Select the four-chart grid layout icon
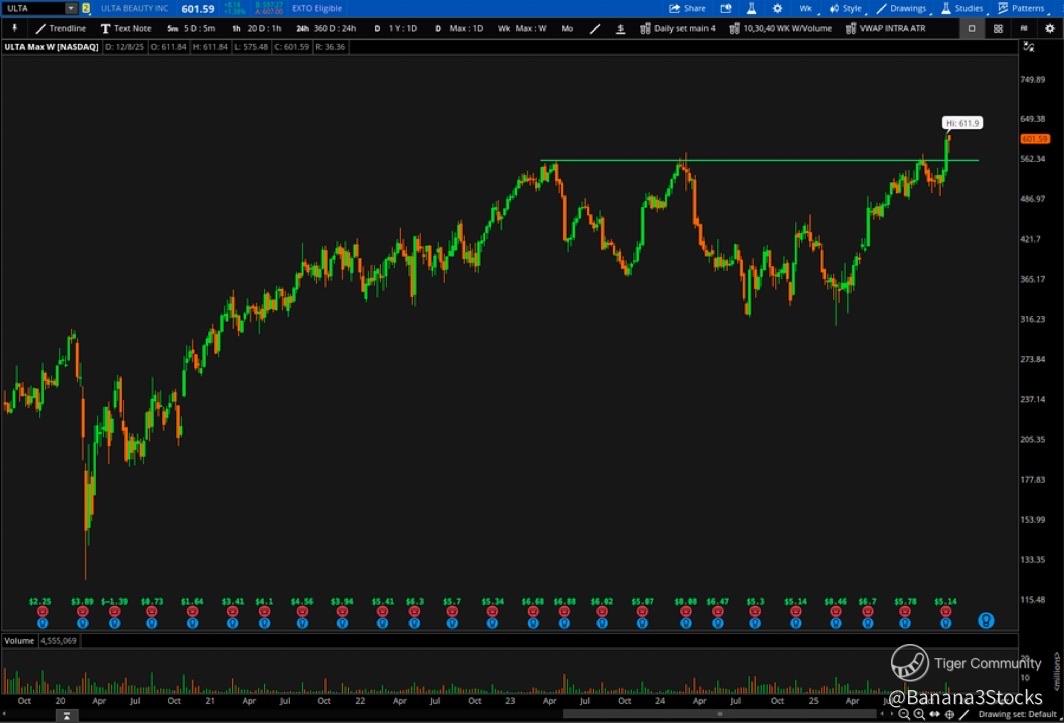The image size is (1064, 723). [x=998, y=29]
